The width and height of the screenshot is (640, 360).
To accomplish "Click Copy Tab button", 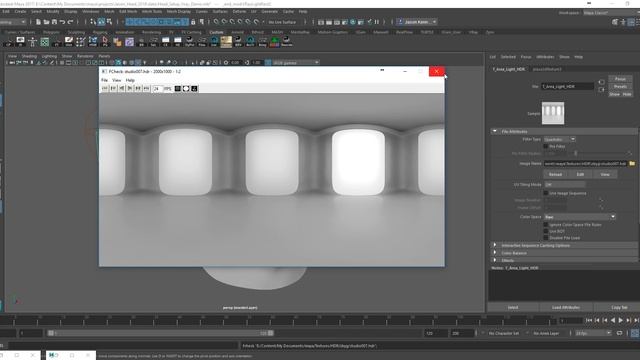I will pyautogui.click(x=619, y=307).
